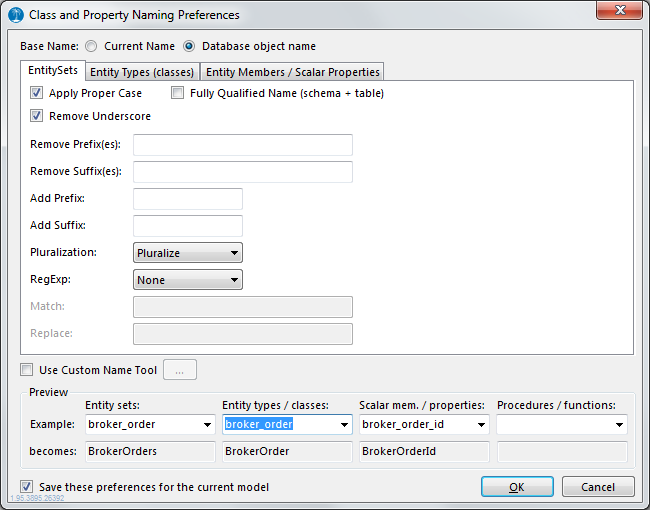Expand Scalar mem. / properties example combo box
Viewport: 650px width, 510px height.
coord(482,425)
